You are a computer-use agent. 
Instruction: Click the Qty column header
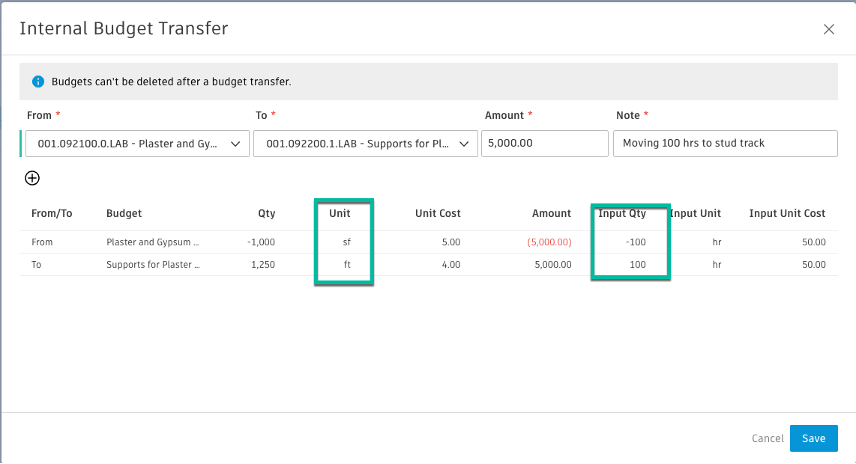(266, 213)
